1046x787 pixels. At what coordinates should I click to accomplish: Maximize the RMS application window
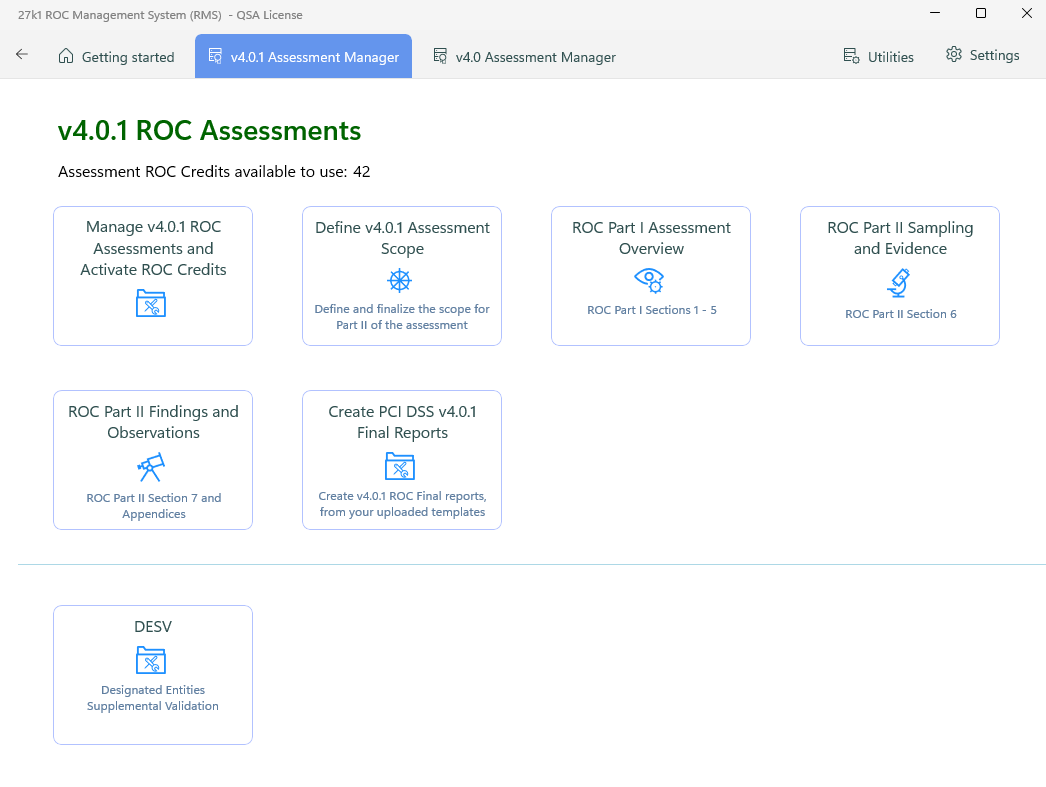(981, 13)
